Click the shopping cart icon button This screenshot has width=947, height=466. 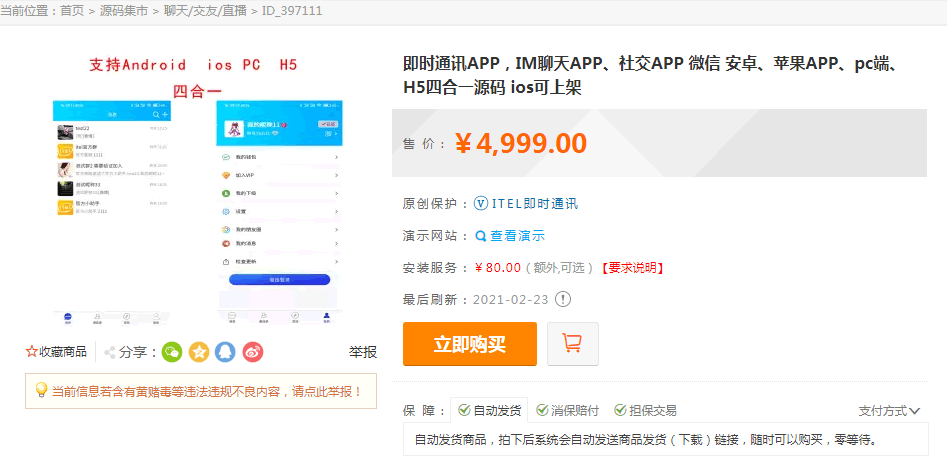(x=573, y=344)
